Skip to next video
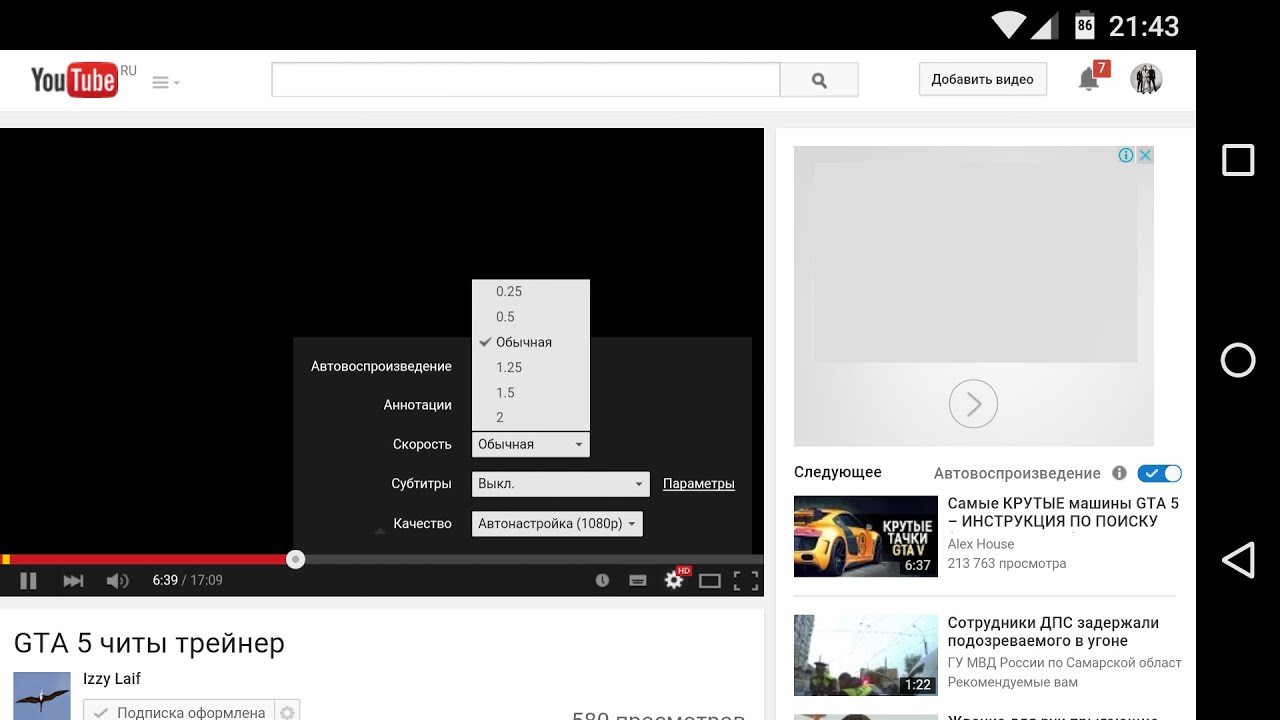1280x720 pixels. tap(73, 580)
